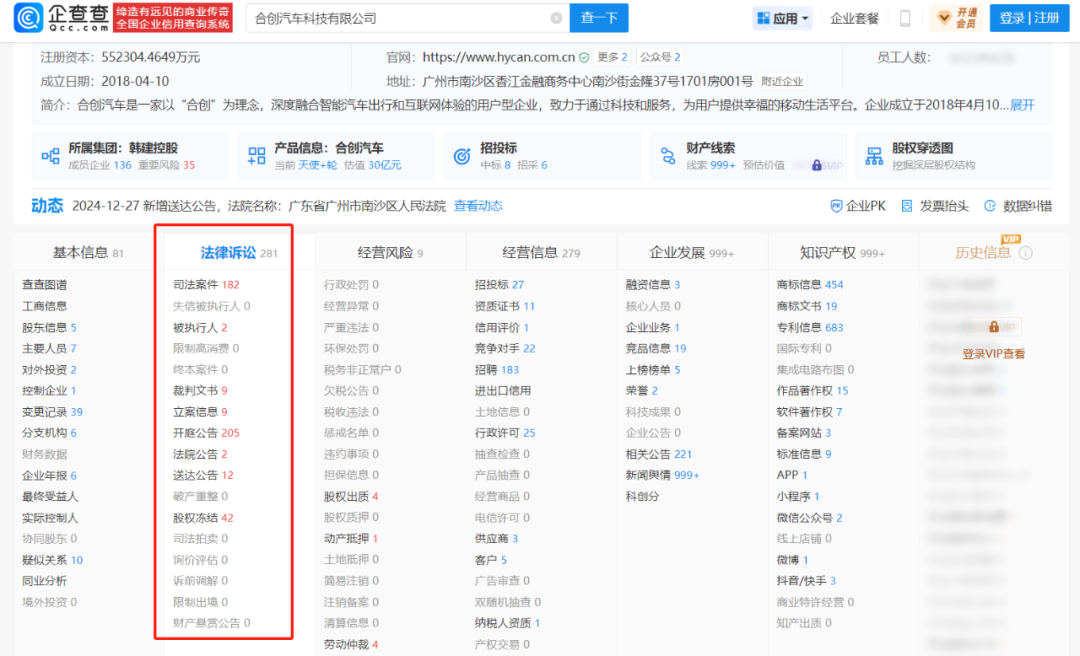Open 司法案件 182 entry

click(206, 285)
